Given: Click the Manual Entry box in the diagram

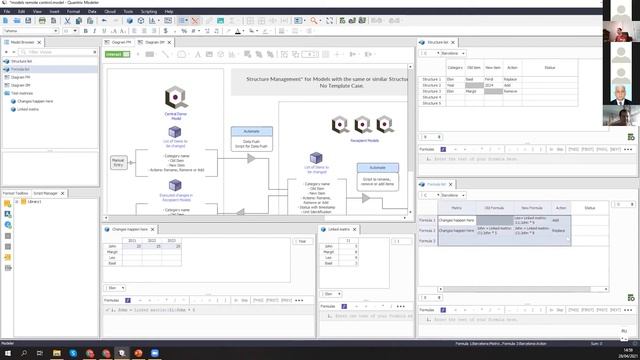Looking at the screenshot, I should click(118, 162).
